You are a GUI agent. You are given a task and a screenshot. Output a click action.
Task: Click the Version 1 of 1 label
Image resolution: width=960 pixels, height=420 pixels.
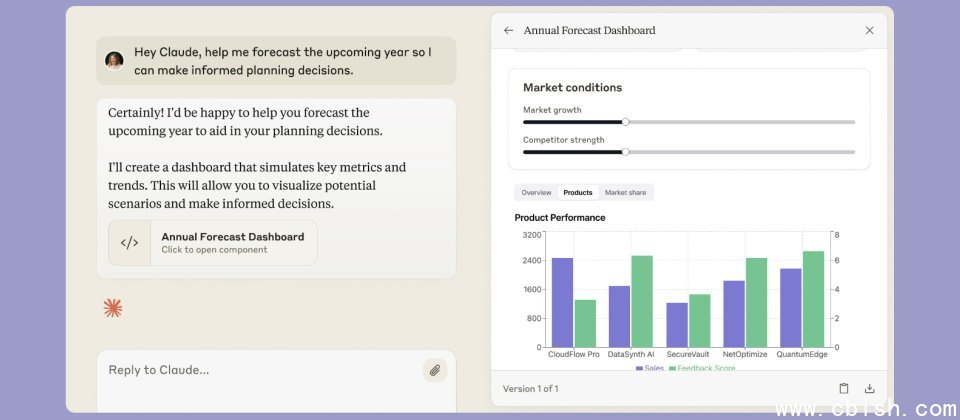(x=530, y=389)
